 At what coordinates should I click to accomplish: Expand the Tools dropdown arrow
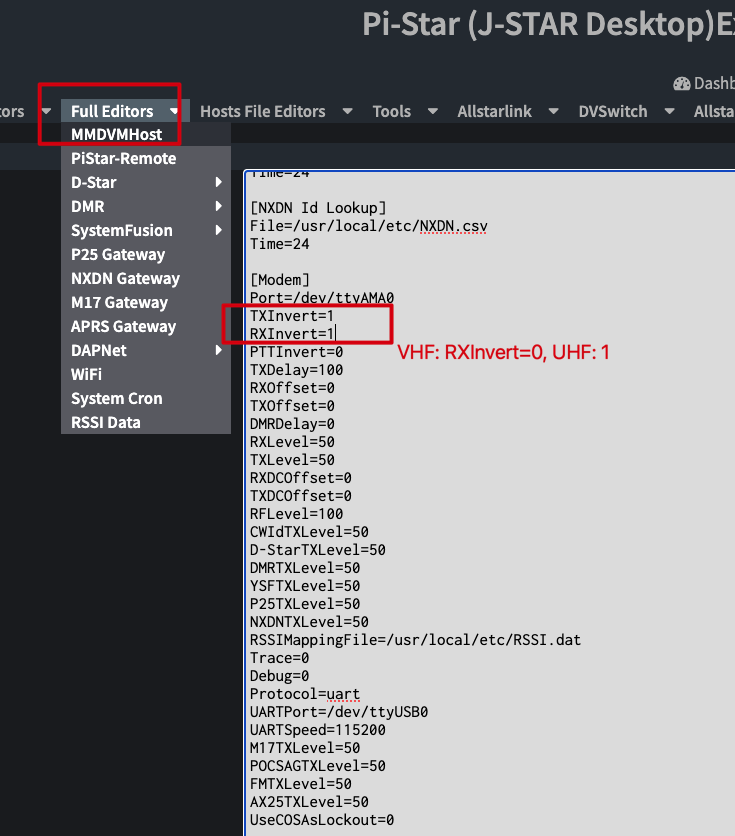point(433,111)
